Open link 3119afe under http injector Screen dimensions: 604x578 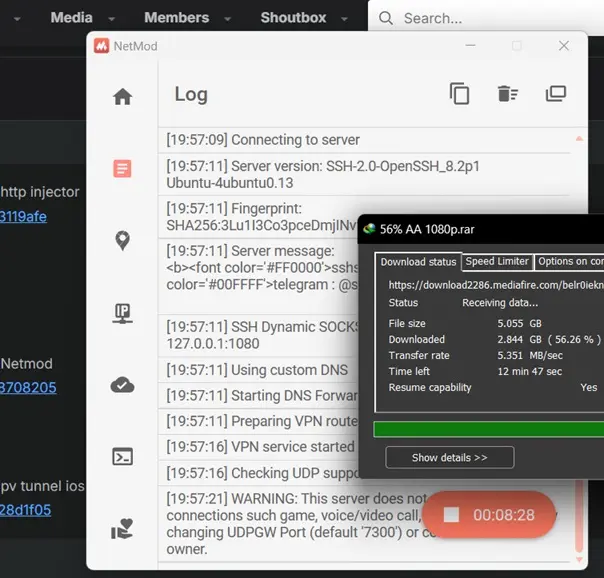[x=23, y=216]
